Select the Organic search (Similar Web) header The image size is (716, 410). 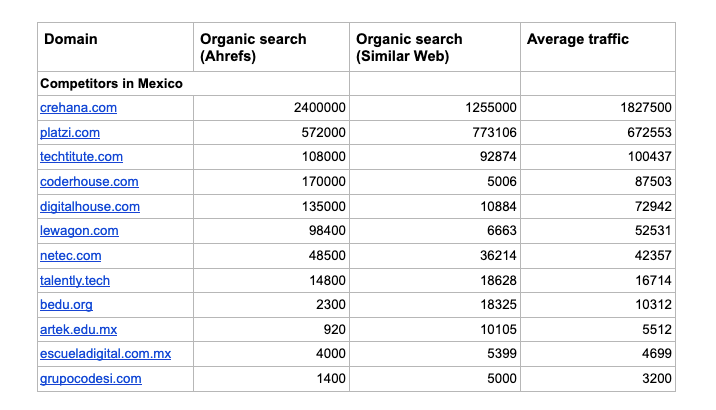[x=409, y=48]
